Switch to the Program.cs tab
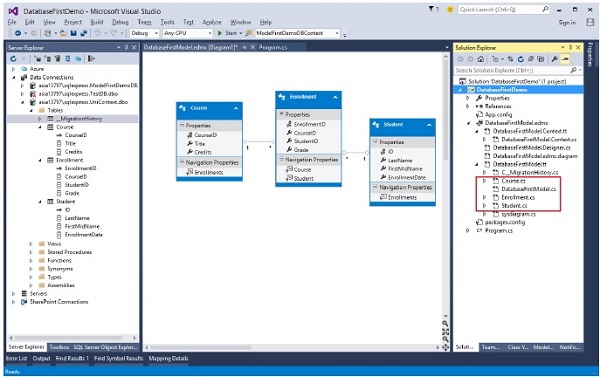Image resolution: width=600 pixels, height=377 pixels. coord(273,47)
